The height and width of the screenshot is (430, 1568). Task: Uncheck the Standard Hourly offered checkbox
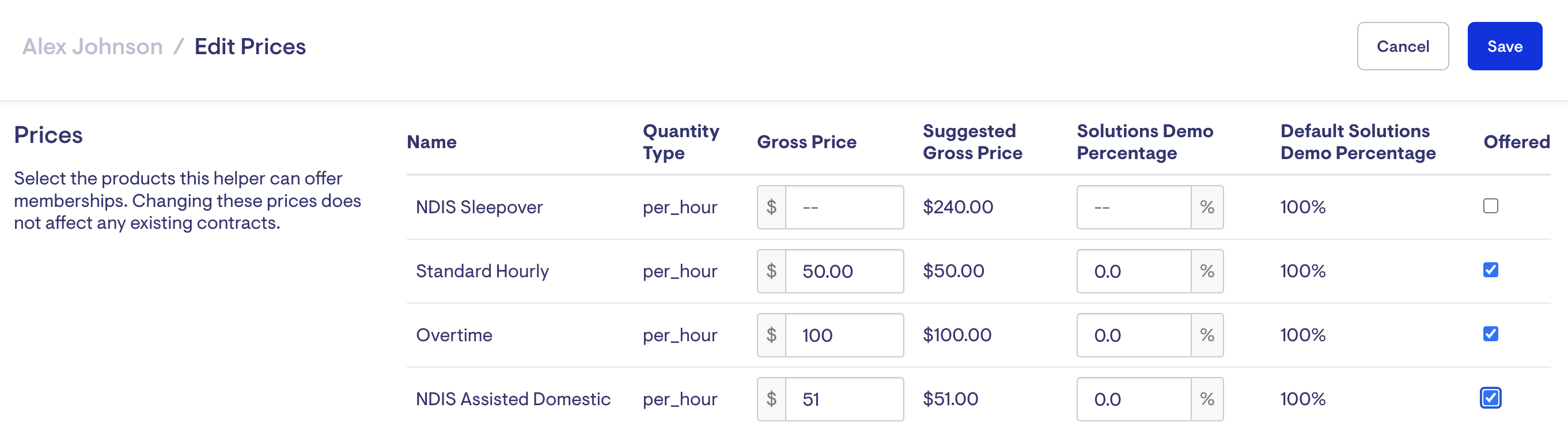(1490, 270)
